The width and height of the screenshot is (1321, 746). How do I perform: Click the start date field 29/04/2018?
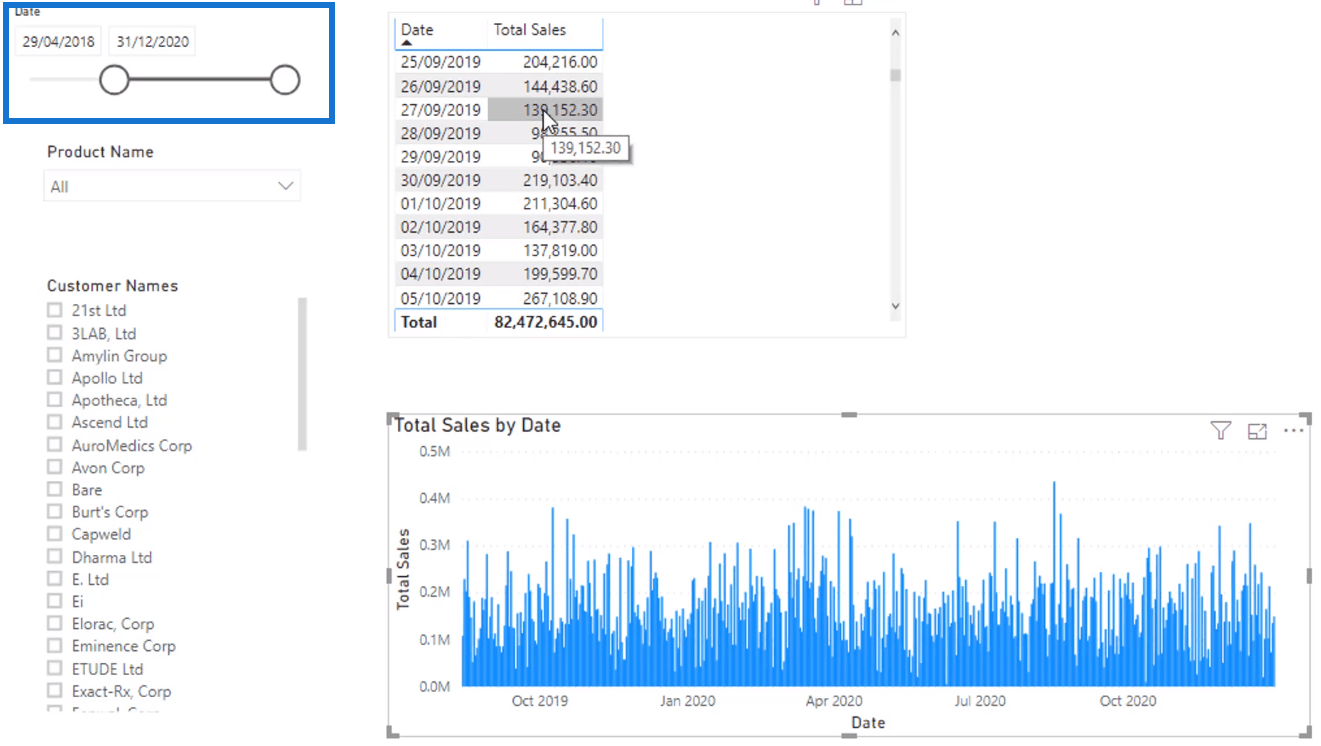(x=59, y=42)
